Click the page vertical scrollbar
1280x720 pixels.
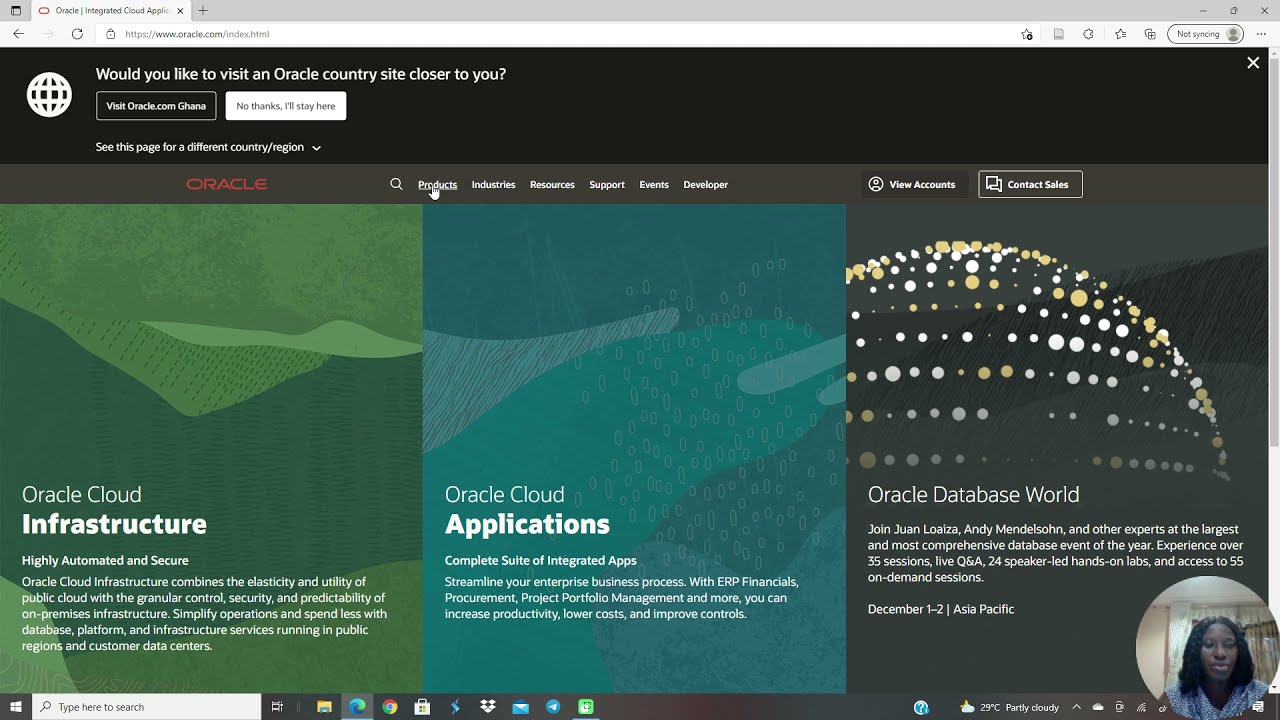pyautogui.click(x=1273, y=250)
